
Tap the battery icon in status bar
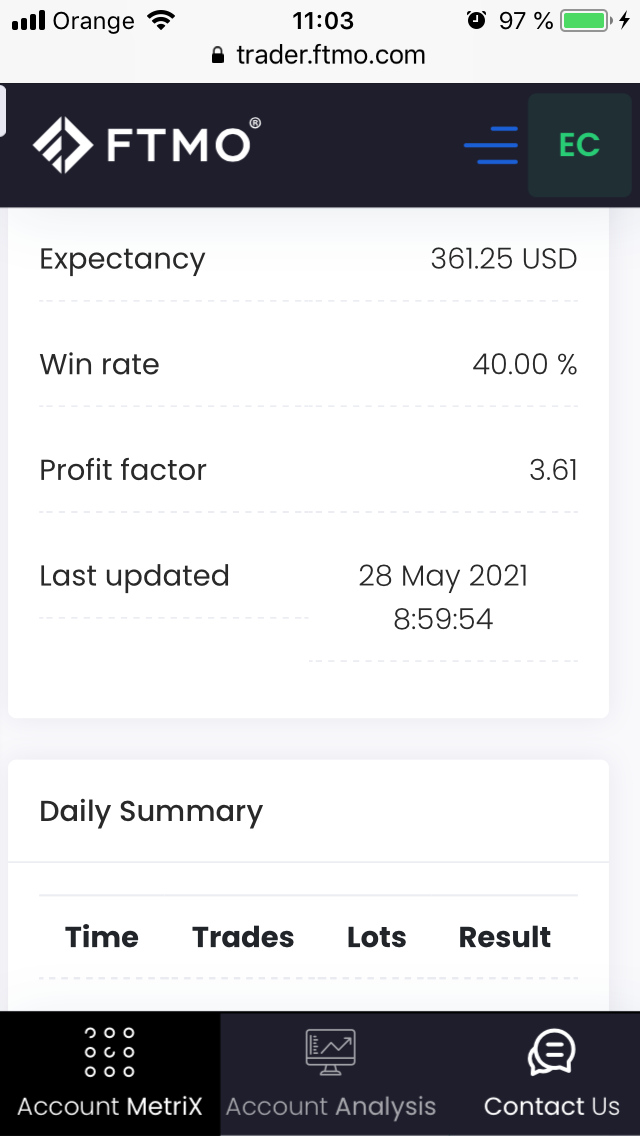click(x=587, y=21)
